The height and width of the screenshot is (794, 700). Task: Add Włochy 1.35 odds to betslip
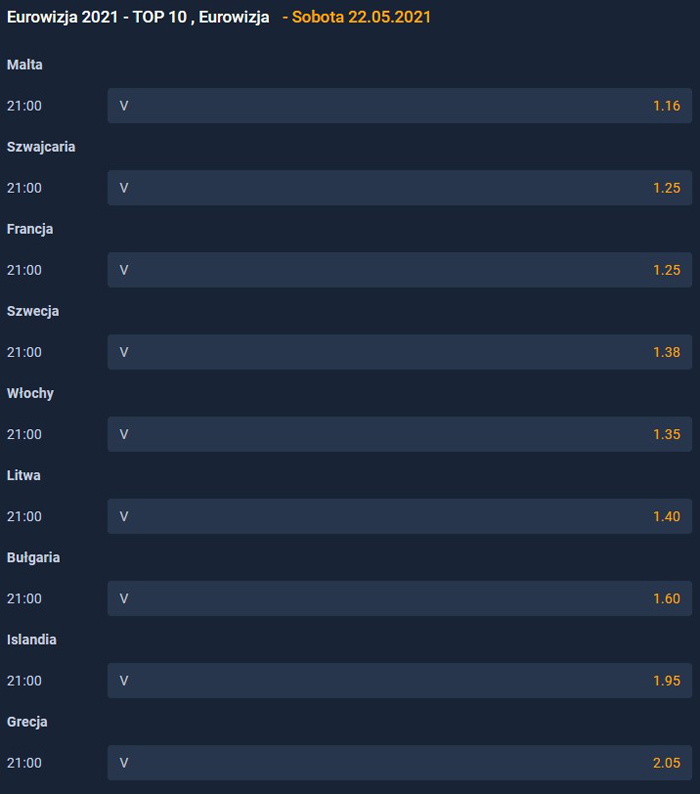click(x=399, y=433)
